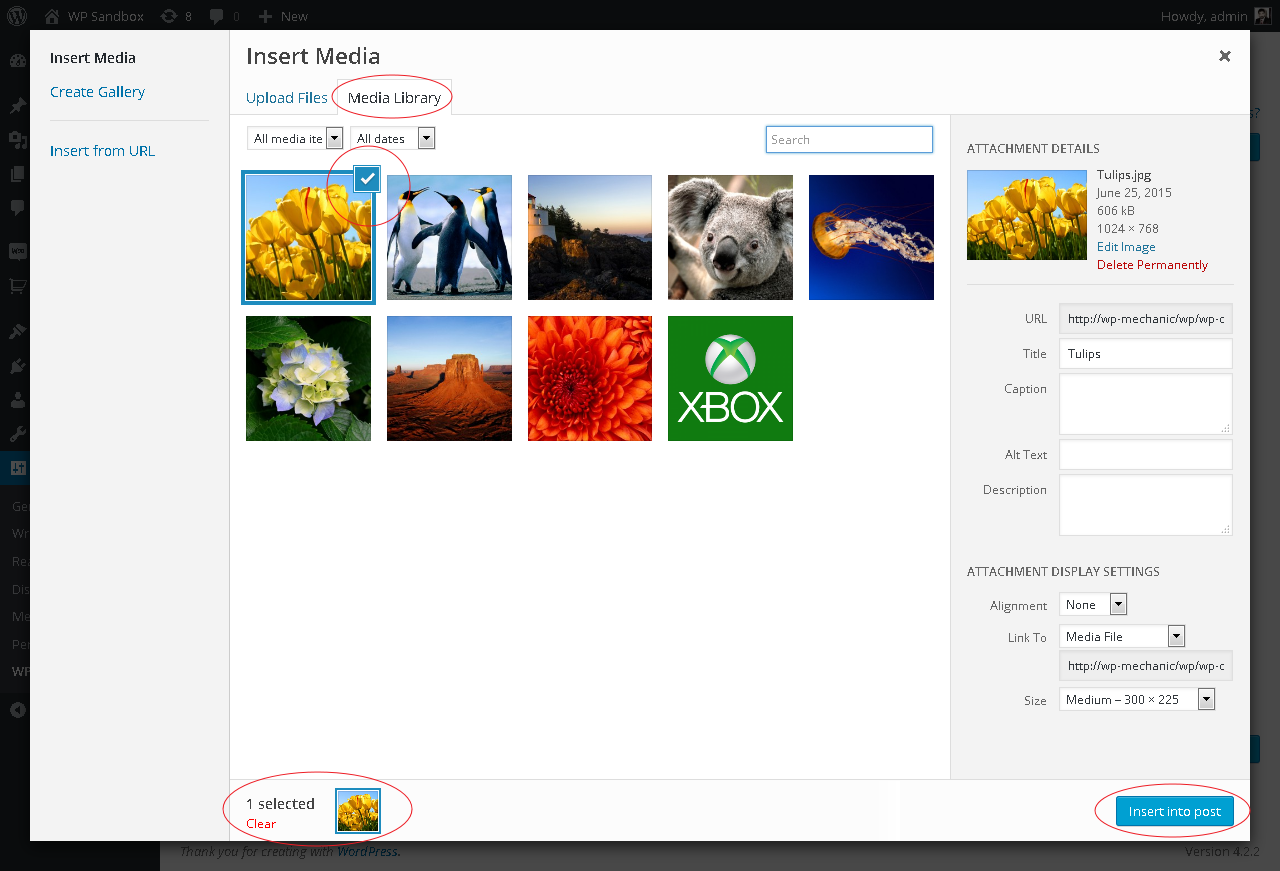Select the yellow tulips thumbnail

click(x=308, y=238)
